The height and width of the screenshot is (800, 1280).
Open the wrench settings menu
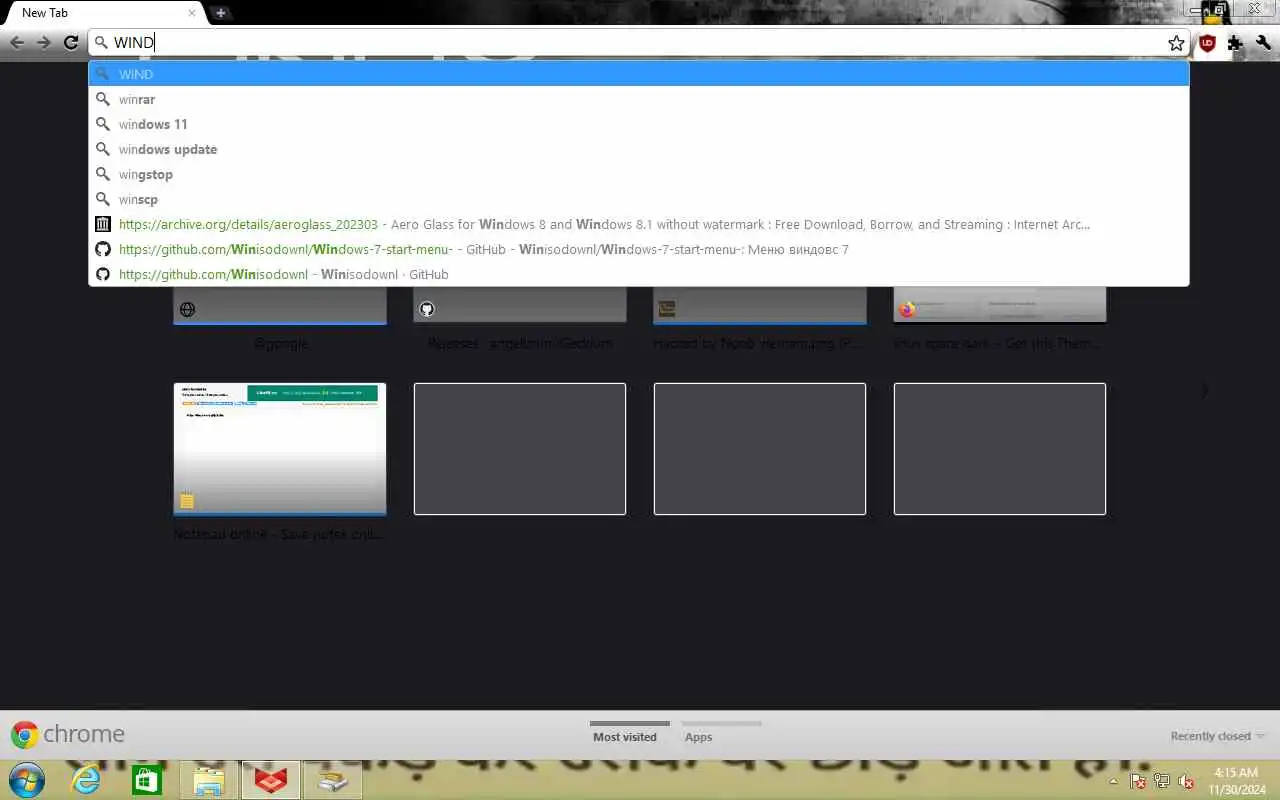tap(1263, 43)
